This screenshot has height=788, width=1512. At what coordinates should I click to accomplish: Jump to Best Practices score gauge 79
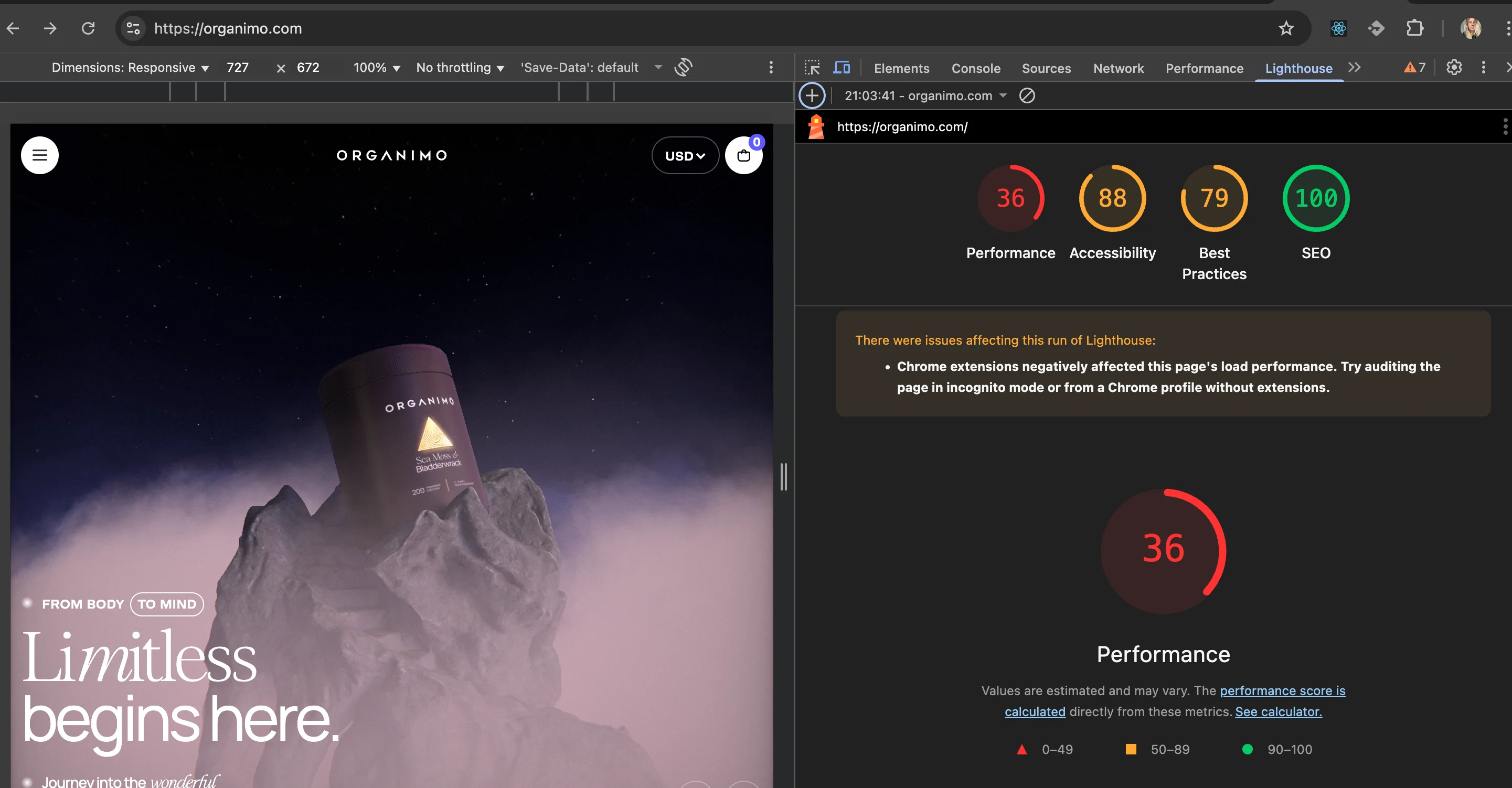(1214, 198)
